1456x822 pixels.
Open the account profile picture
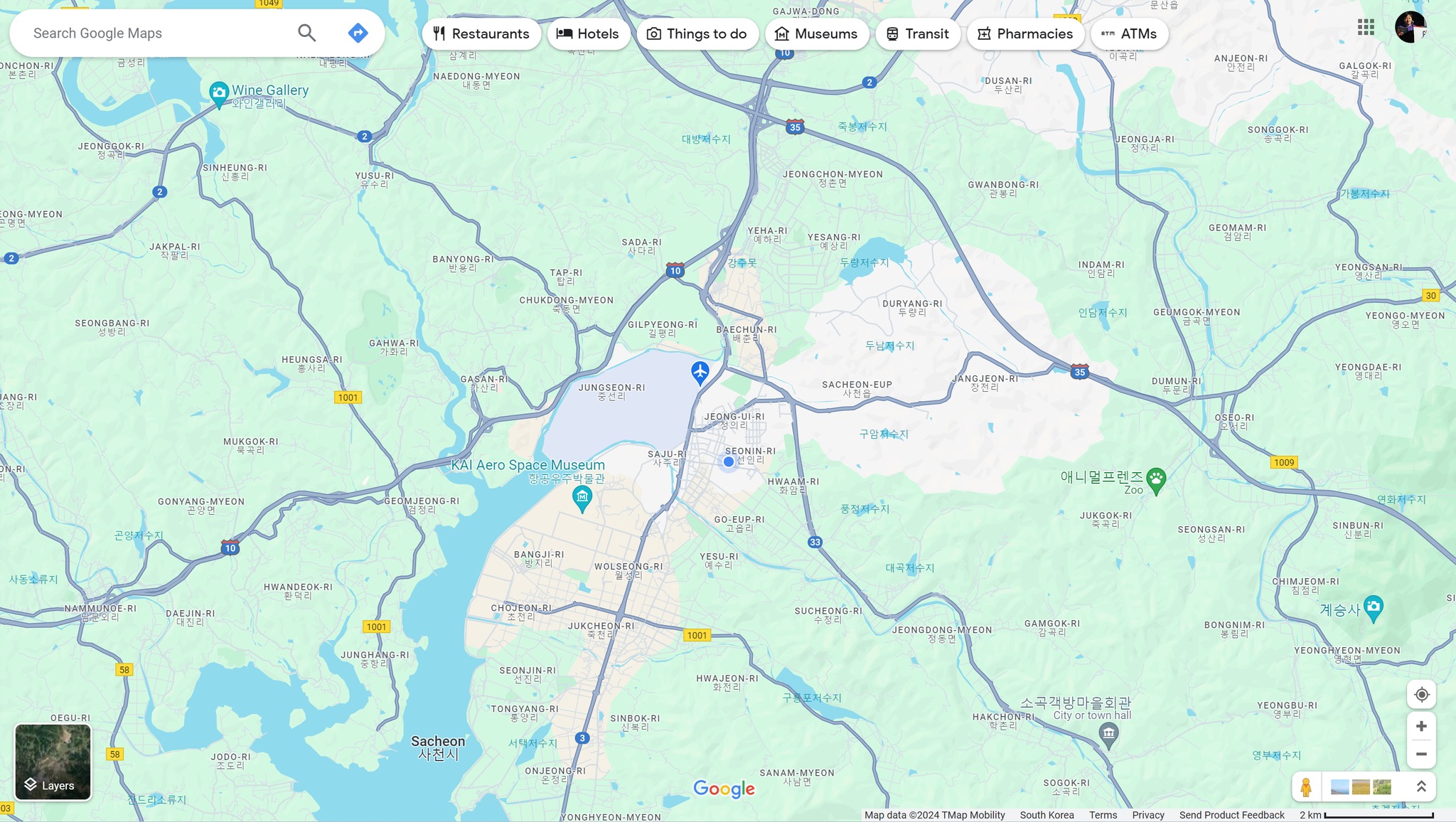point(1410,28)
